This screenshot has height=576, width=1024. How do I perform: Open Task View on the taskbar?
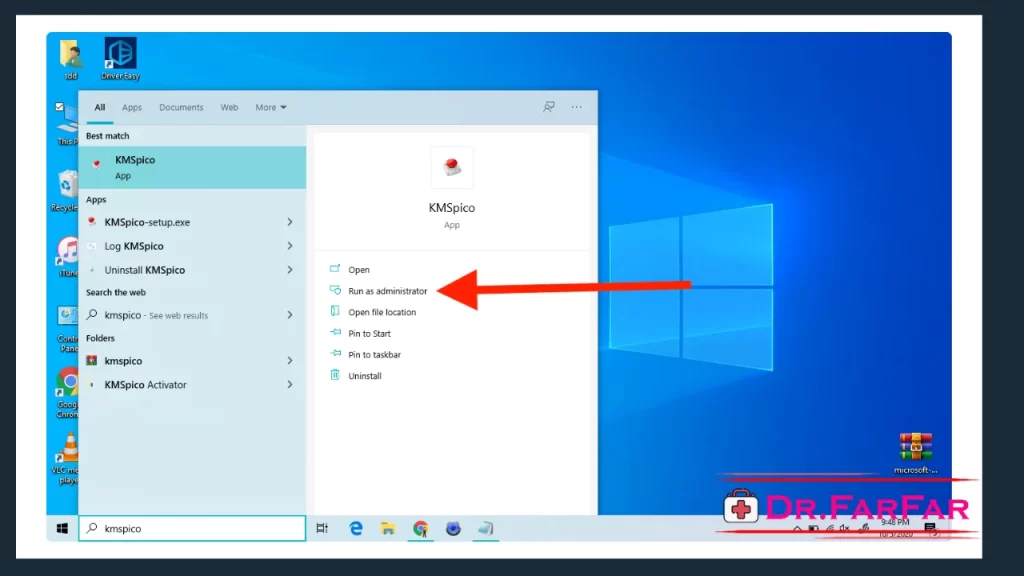(x=322, y=528)
